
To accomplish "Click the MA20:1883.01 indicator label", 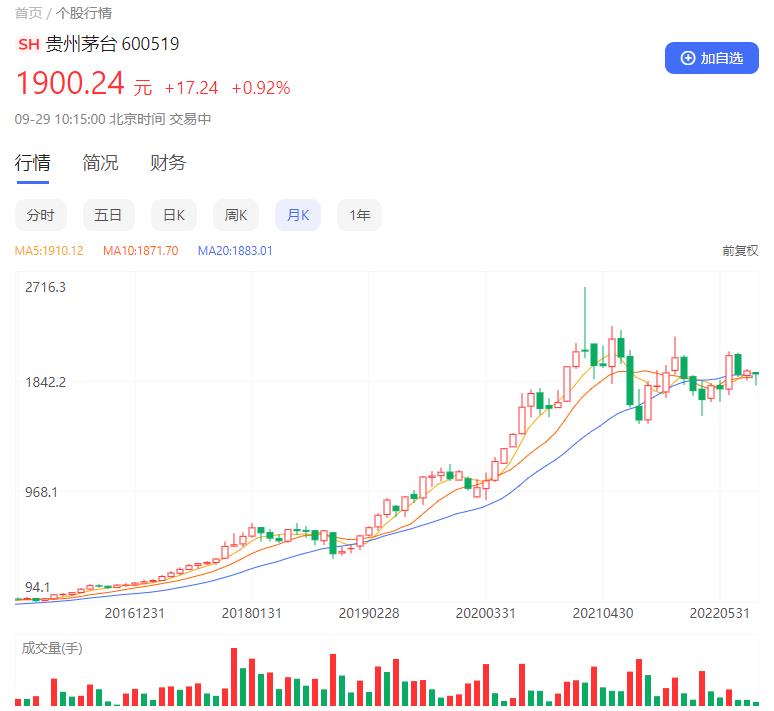I will [235, 251].
